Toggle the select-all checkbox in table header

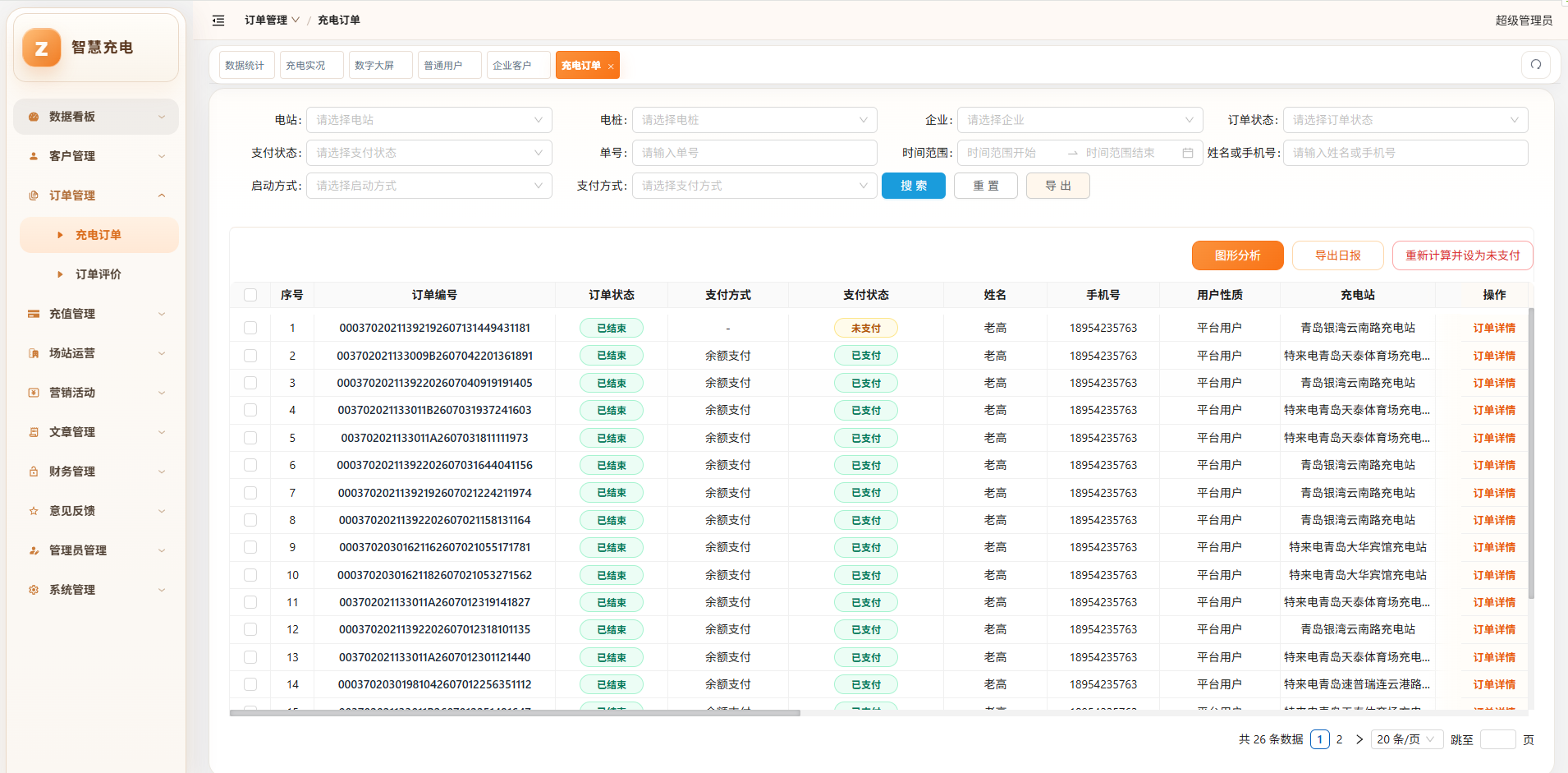pyautogui.click(x=250, y=295)
